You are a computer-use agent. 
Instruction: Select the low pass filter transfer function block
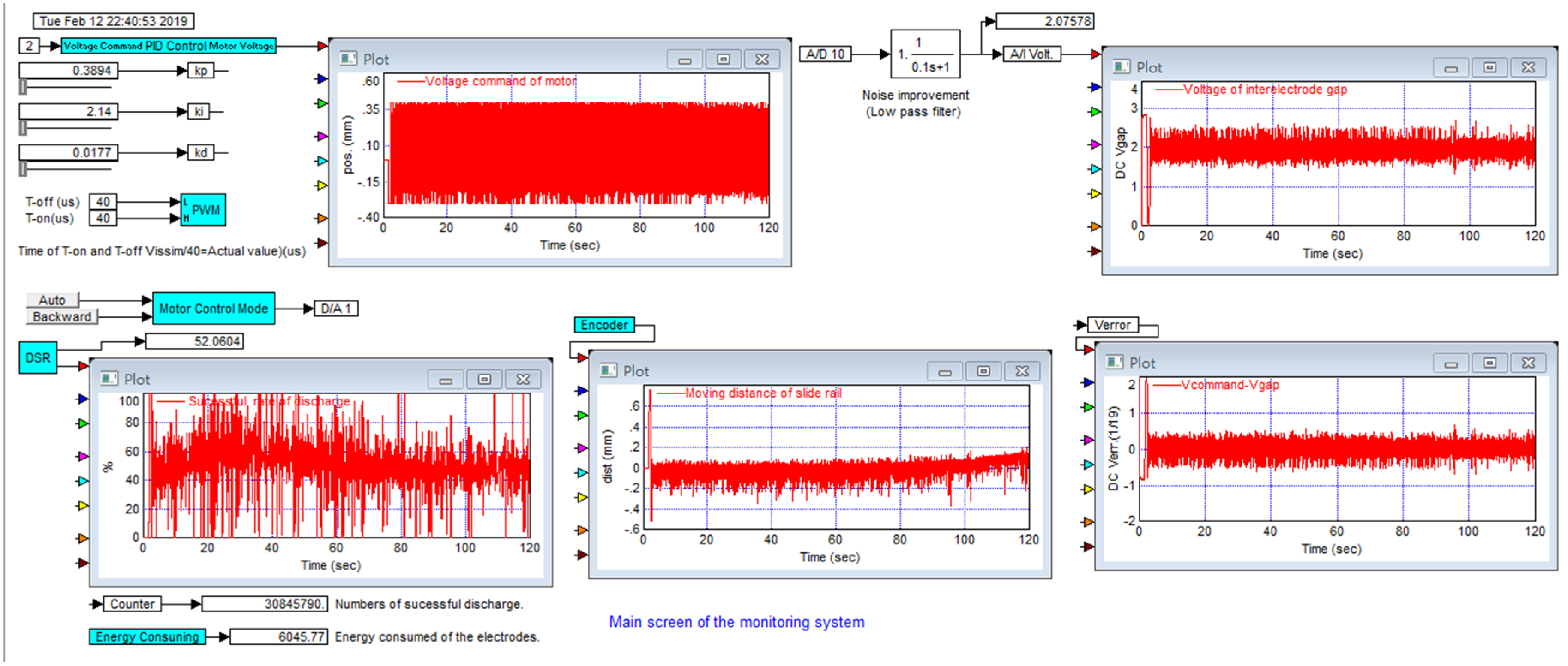pos(925,54)
